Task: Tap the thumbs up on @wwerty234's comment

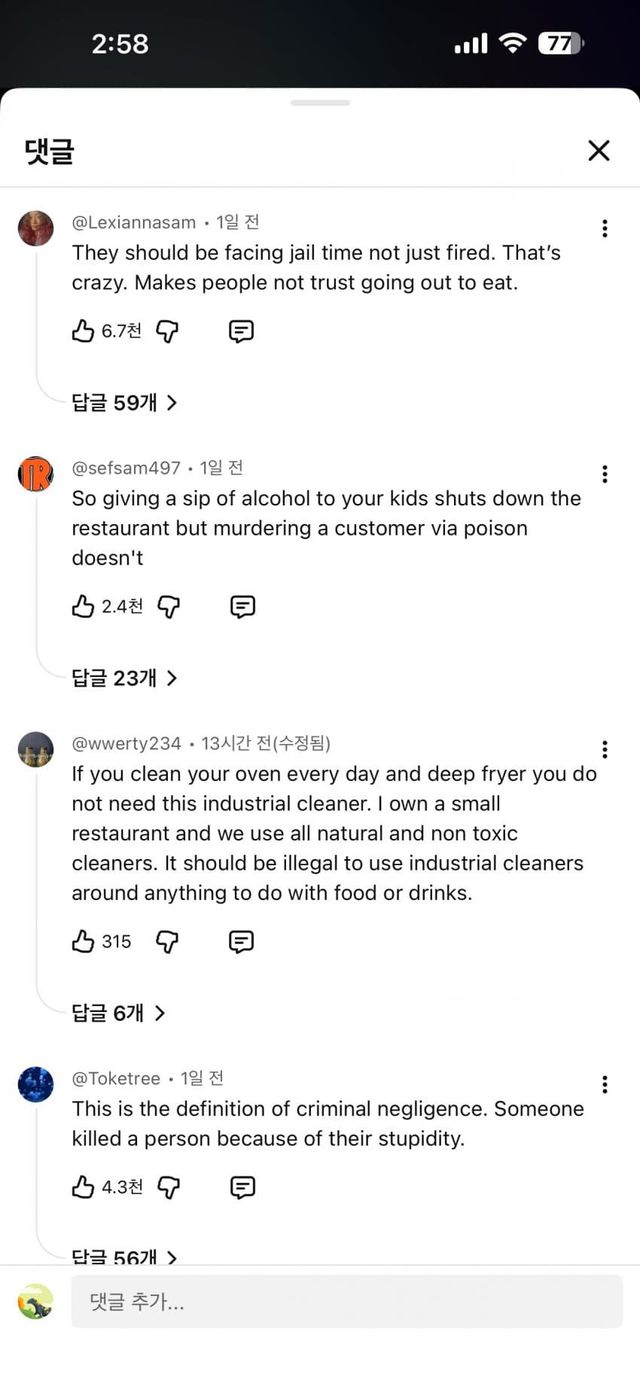Action: click(x=83, y=941)
